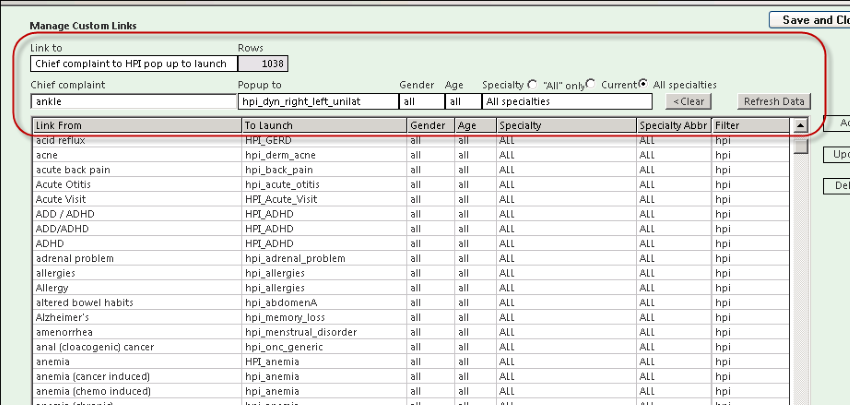Screen dimensions: 850x405
Task: Sort by the Specialty Abbr column header
Action: (674, 126)
